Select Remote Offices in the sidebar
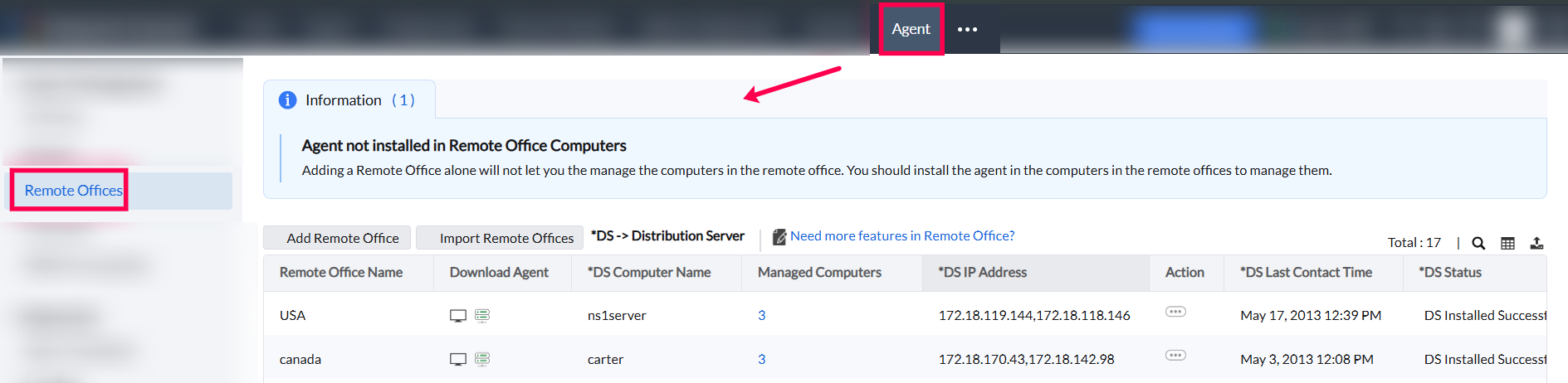Screen dimensions: 1568x383 (73, 191)
